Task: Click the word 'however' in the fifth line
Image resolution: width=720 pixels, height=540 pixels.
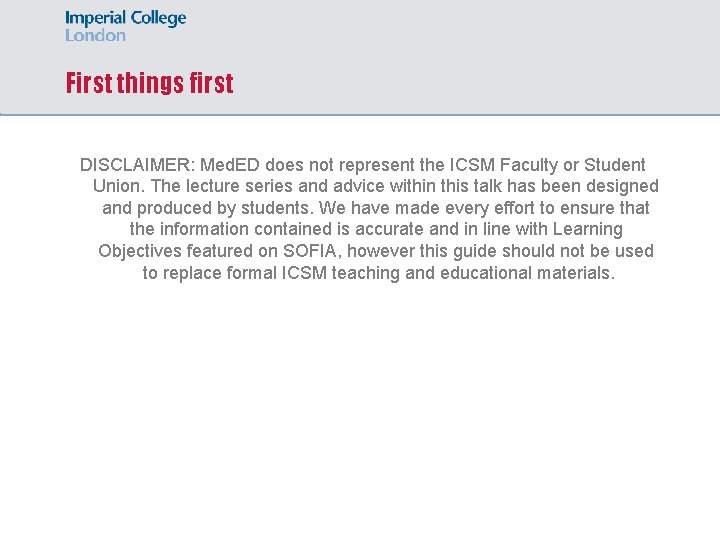Action: (x=379, y=251)
